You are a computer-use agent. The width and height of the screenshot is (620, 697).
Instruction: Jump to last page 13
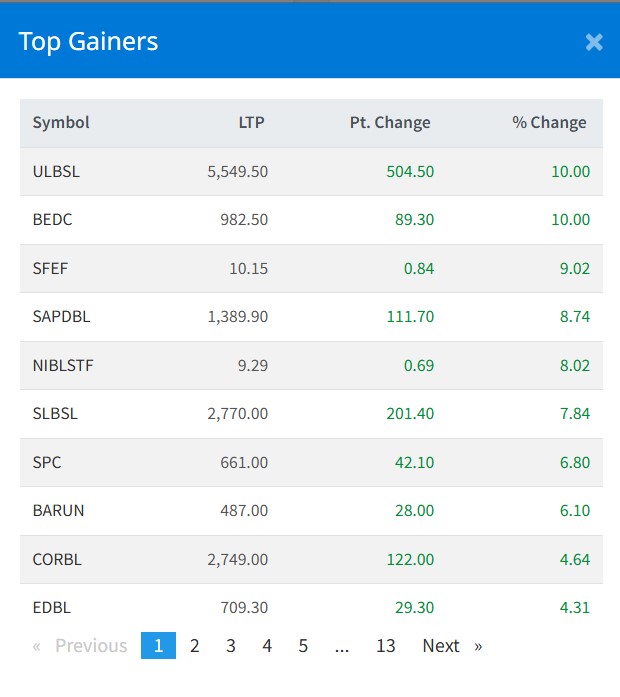[386, 646]
